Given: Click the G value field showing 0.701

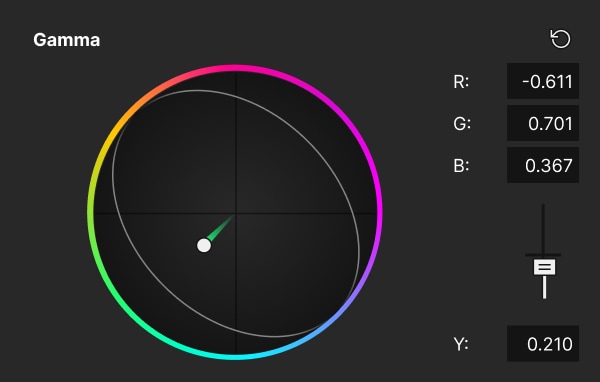Looking at the screenshot, I should click(x=543, y=123).
